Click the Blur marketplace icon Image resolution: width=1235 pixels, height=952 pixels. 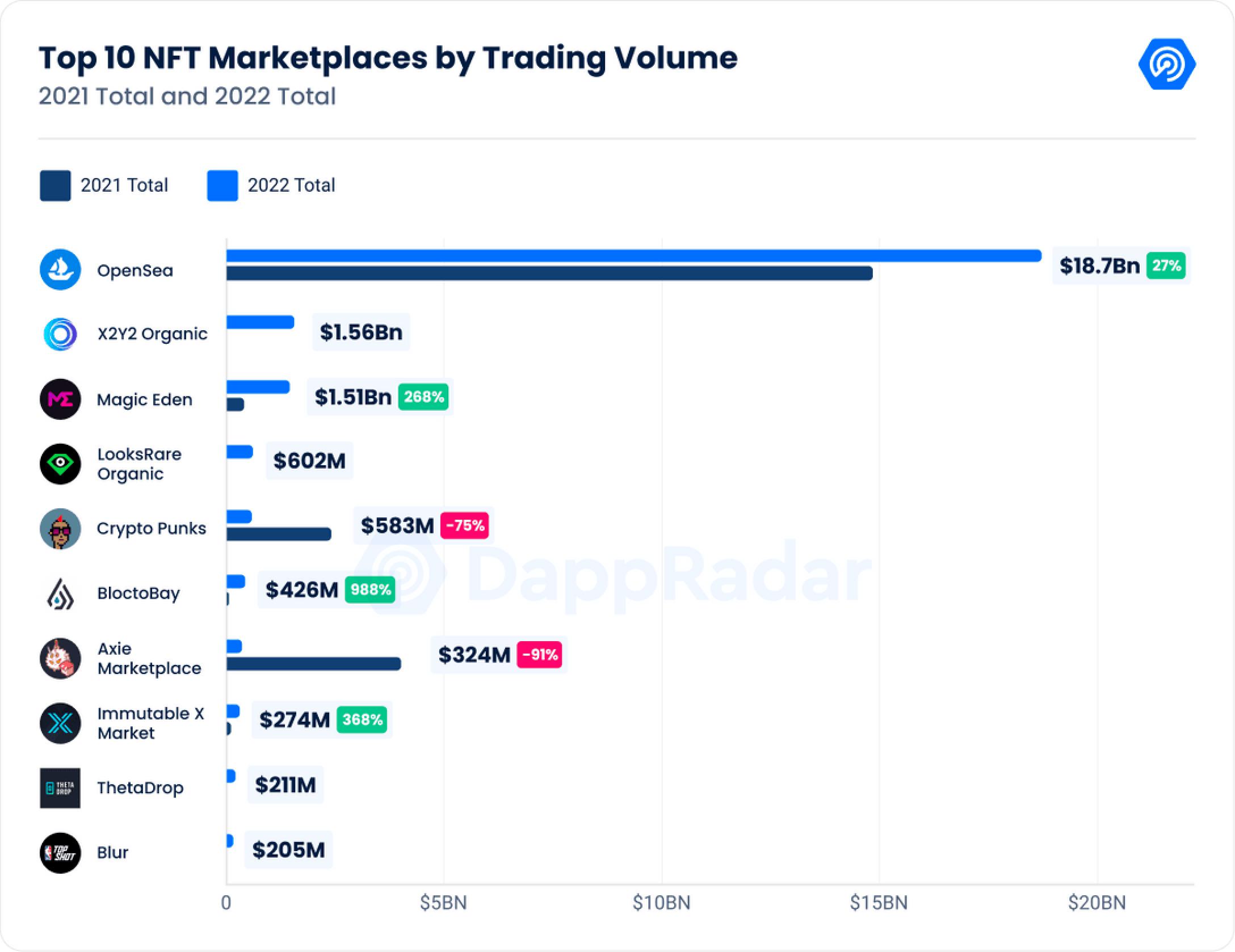point(60,853)
